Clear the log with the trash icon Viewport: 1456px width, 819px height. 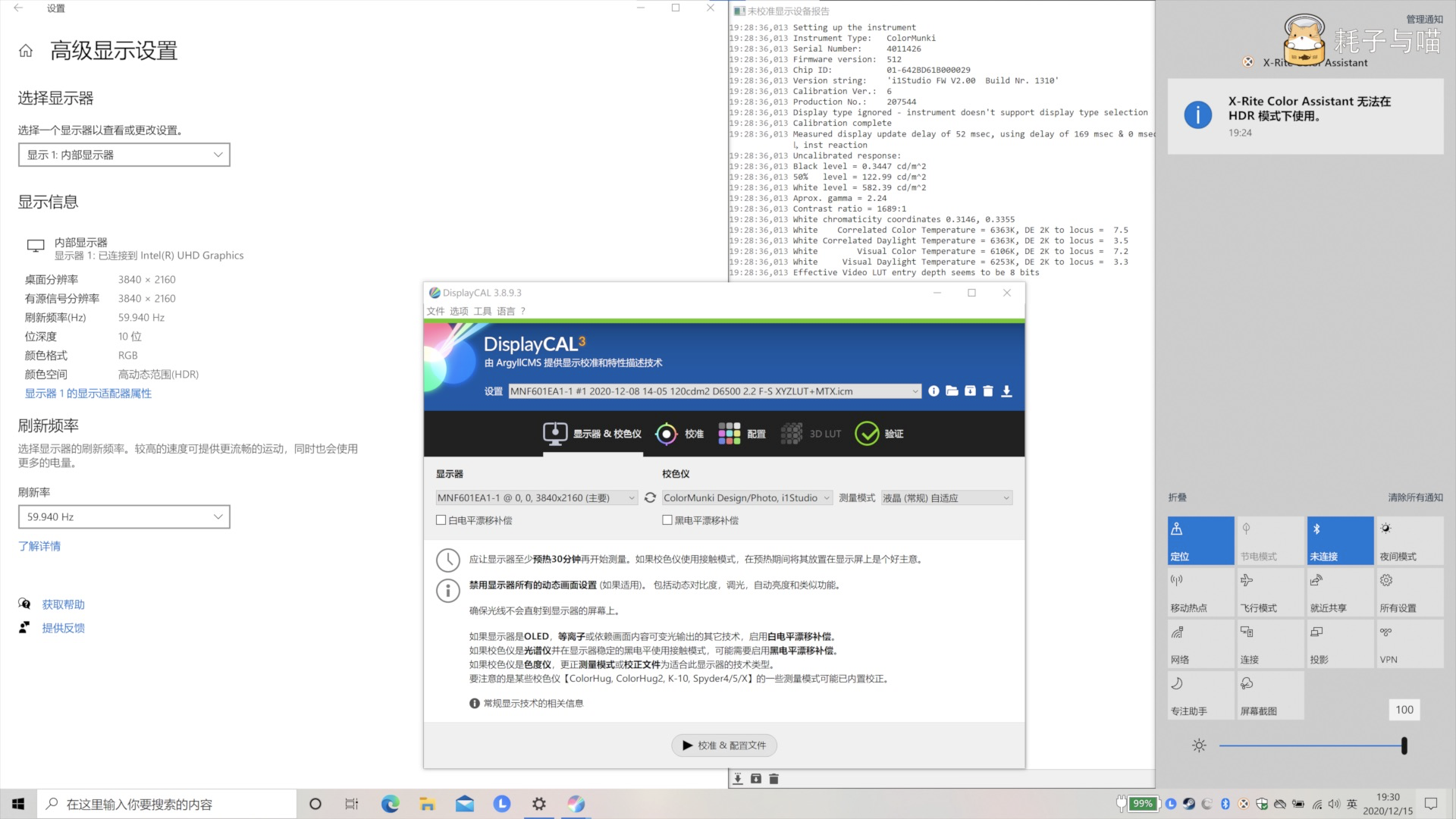pos(773,779)
